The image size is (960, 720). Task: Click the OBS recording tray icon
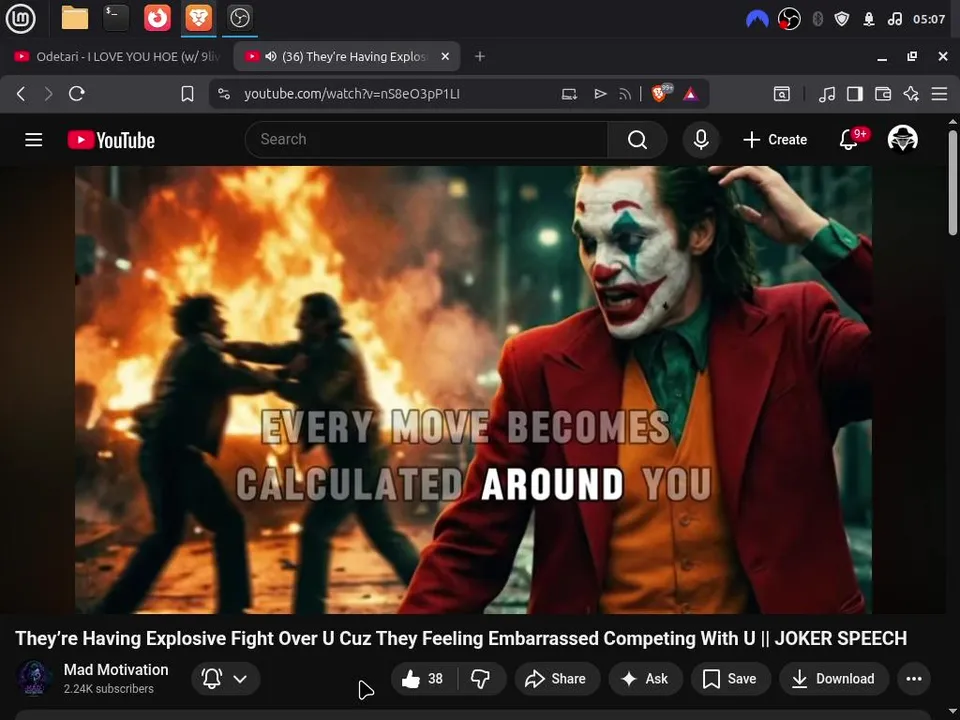pyautogui.click(x=789, y=19)
